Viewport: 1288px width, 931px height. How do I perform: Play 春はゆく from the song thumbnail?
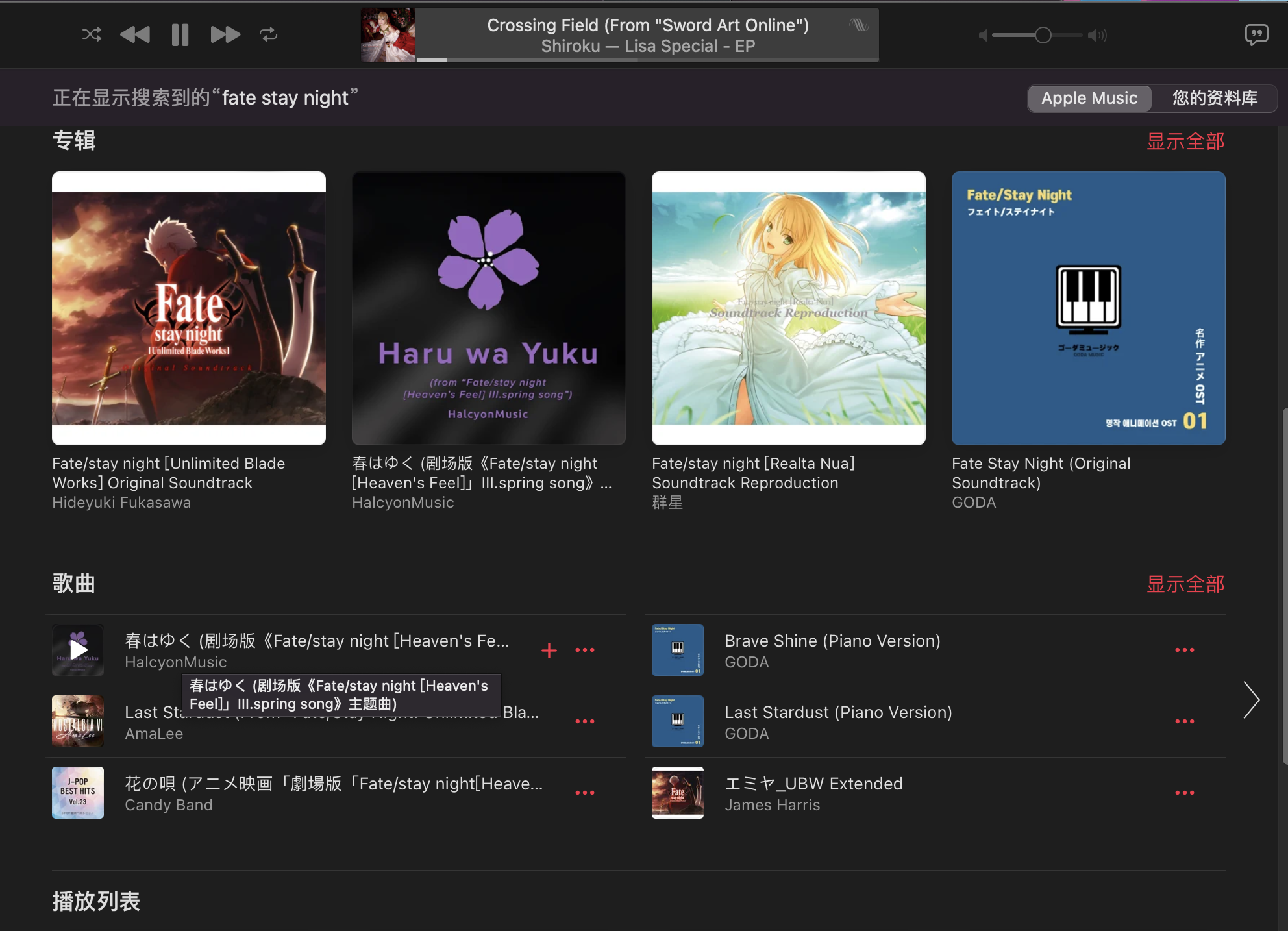(78, 650)
